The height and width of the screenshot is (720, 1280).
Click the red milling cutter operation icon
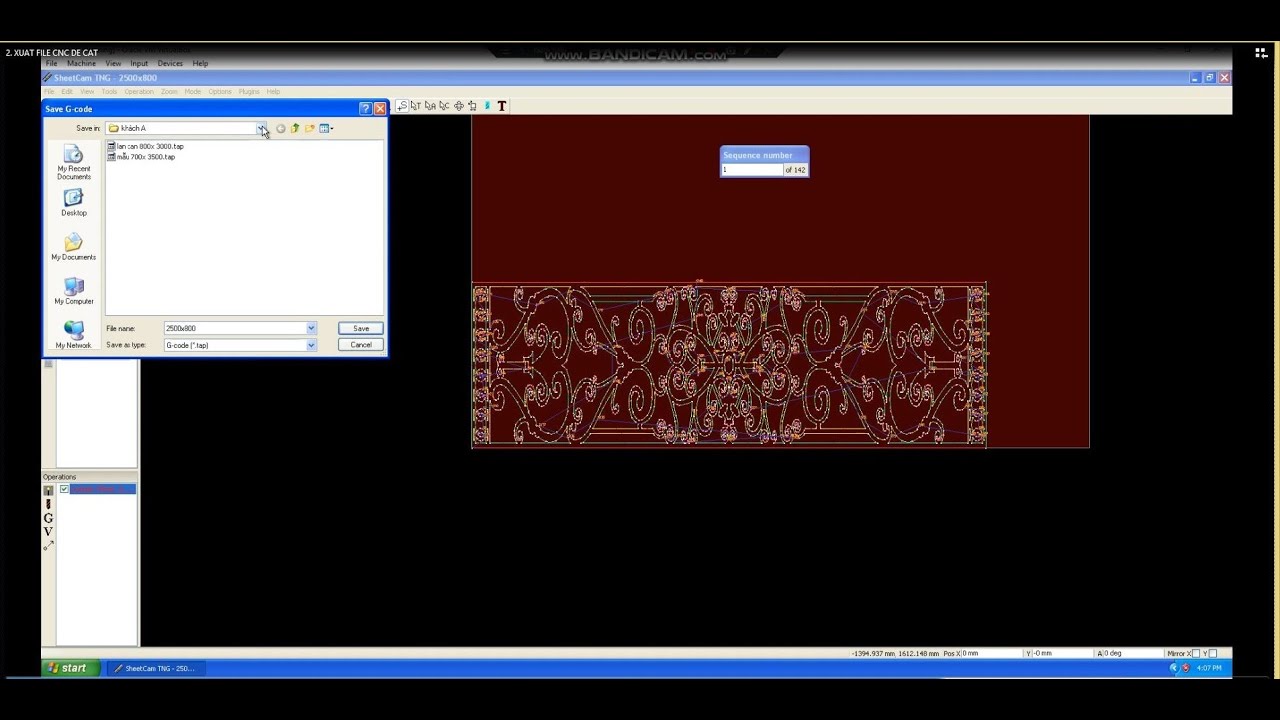point(48,504)
